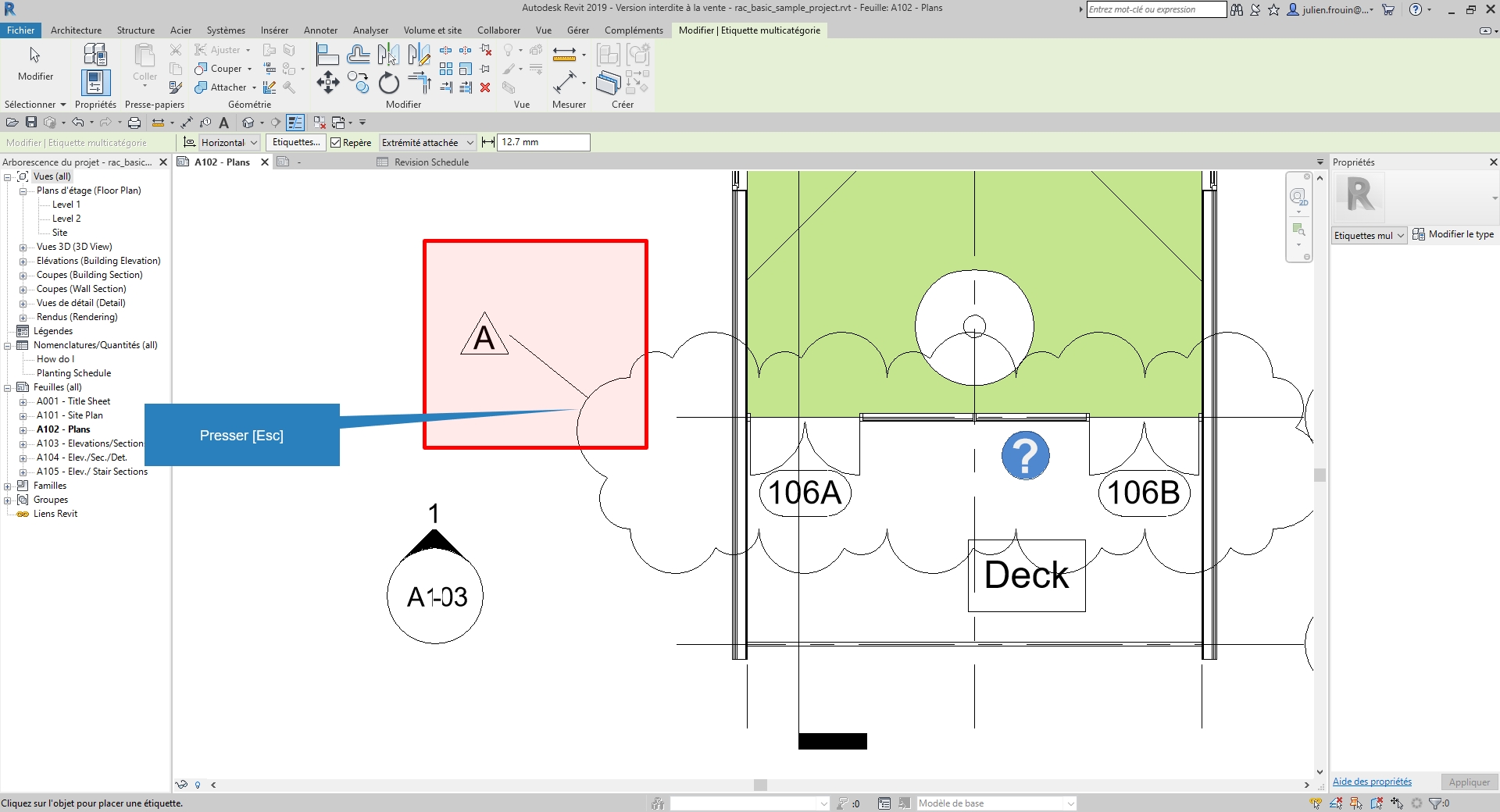Click the Etiquettes... button
The height and width of the screenshot is (812, 1500).
[x=296, y=142]
